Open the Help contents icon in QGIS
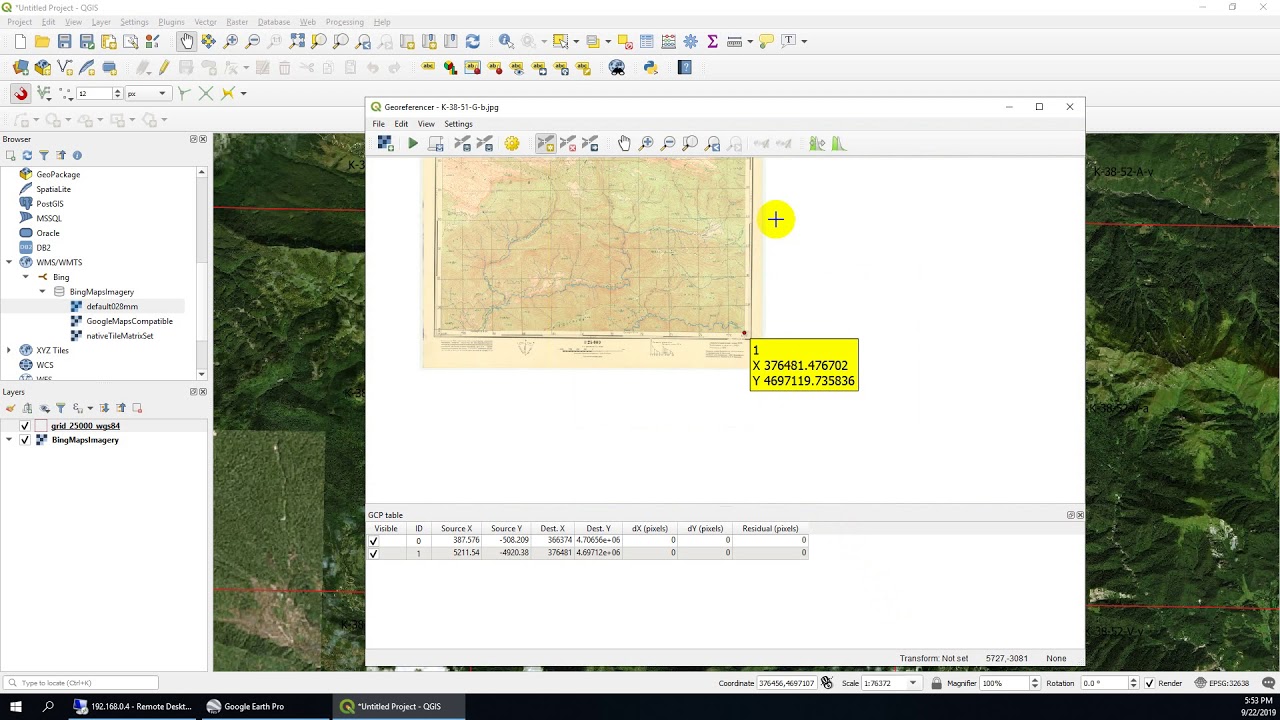 click(x=685, y=68)
